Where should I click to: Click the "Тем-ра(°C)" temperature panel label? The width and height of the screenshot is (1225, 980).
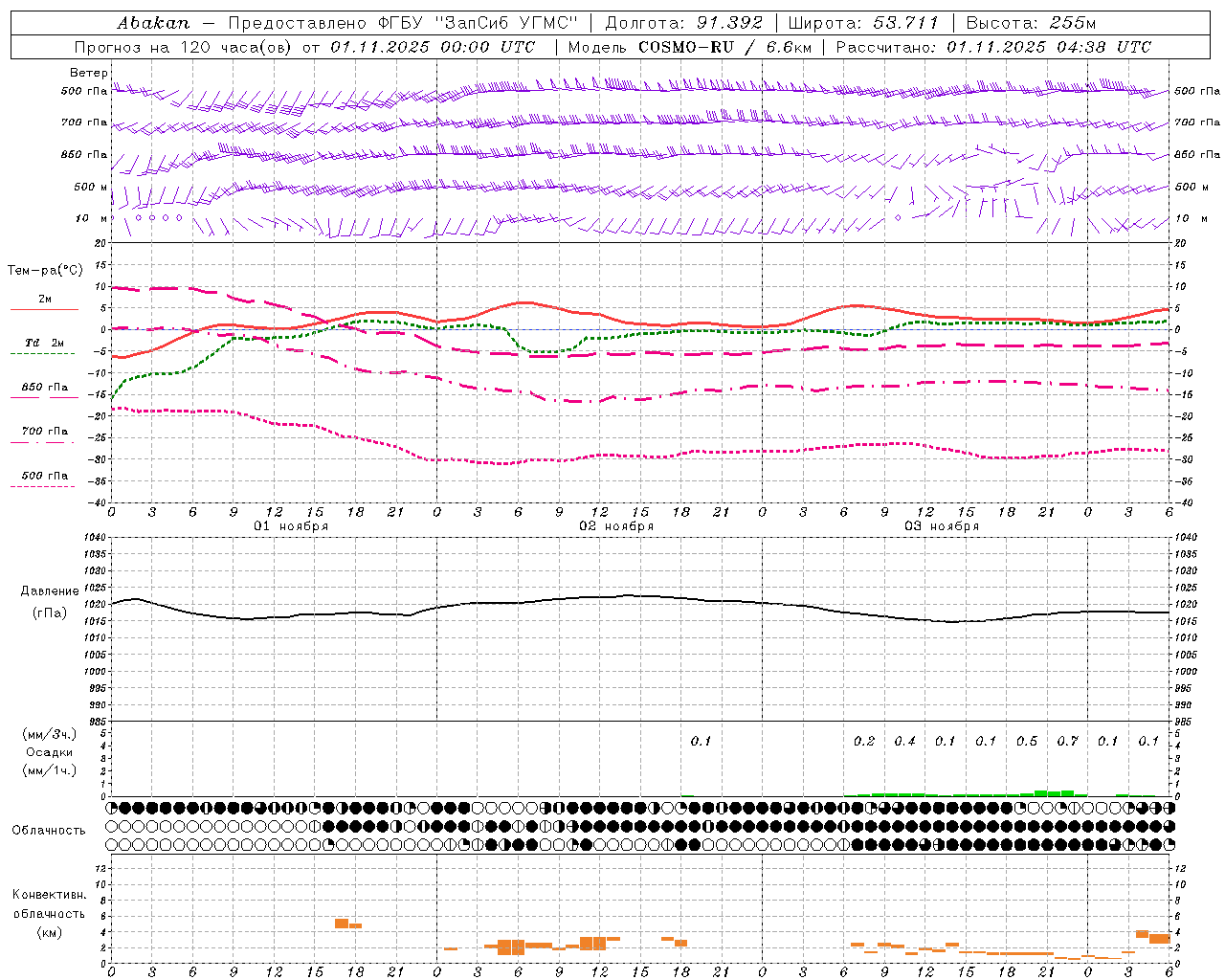(x=45, y=271)
